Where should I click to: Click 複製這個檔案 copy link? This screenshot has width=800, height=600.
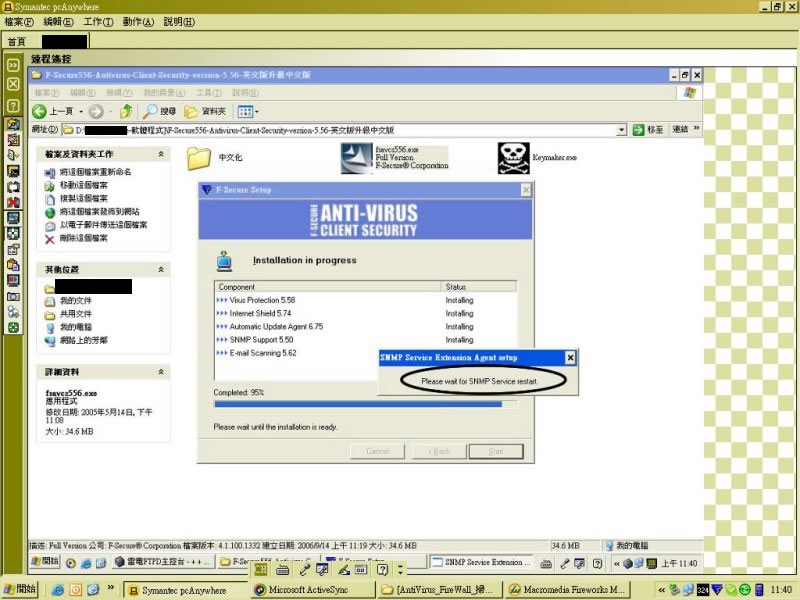pos(83,198)
